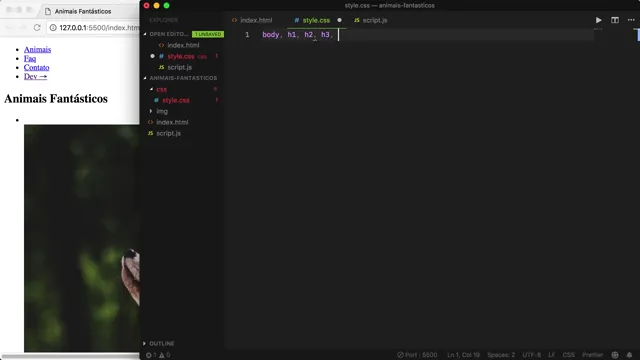Click the Port 5500 live server indicator
This screenshot has height=360, width=640.
click(417, 355)
